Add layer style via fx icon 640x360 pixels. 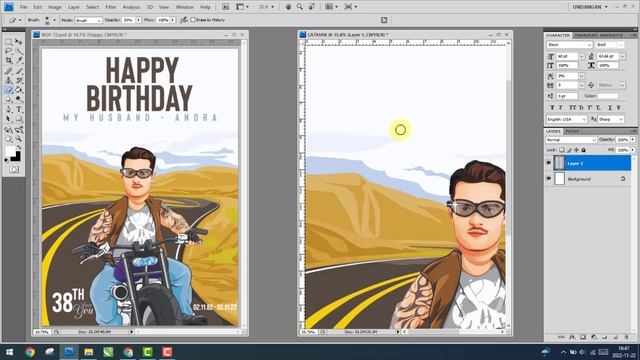click(572, 337)
